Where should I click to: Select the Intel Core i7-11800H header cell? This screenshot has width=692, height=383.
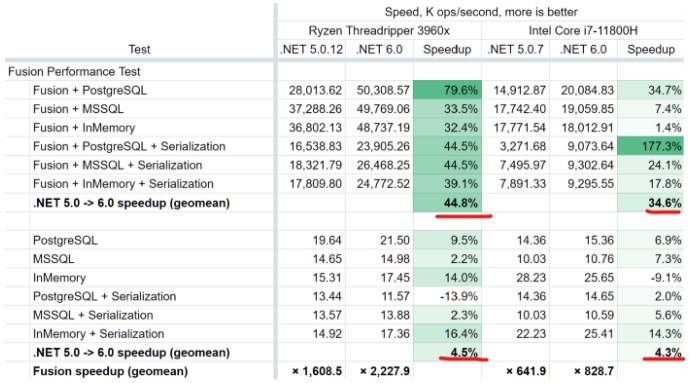pyautogui.click(x=583, y=30)
